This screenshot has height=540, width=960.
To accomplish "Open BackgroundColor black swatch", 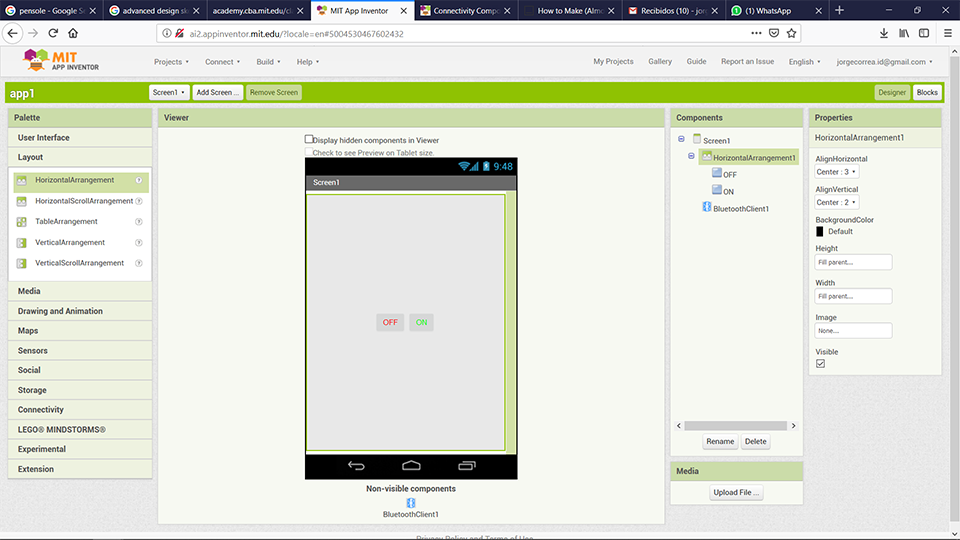I will (x=820, y=231).
